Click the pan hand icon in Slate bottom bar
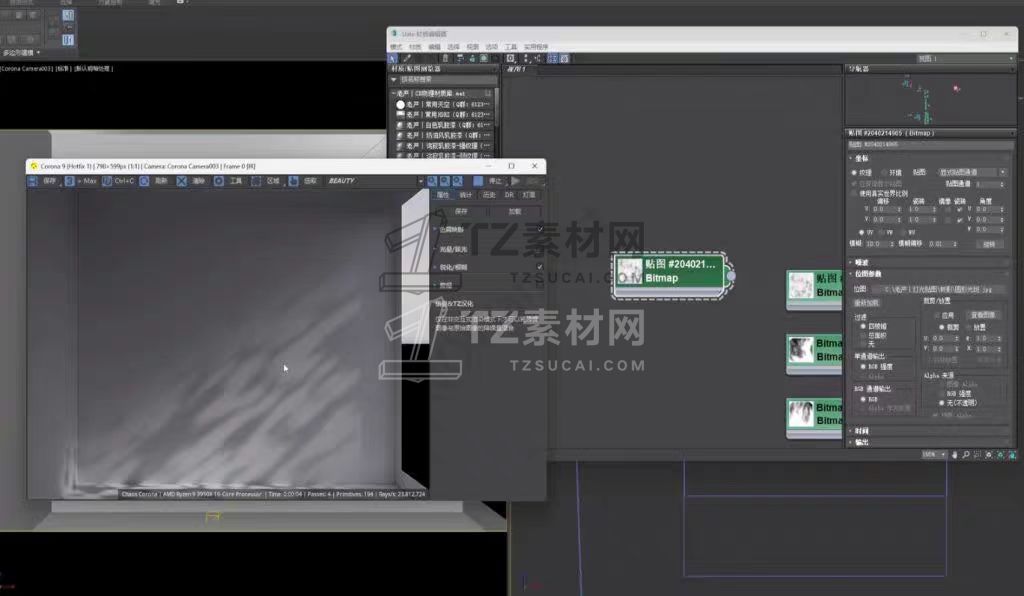 954,454
